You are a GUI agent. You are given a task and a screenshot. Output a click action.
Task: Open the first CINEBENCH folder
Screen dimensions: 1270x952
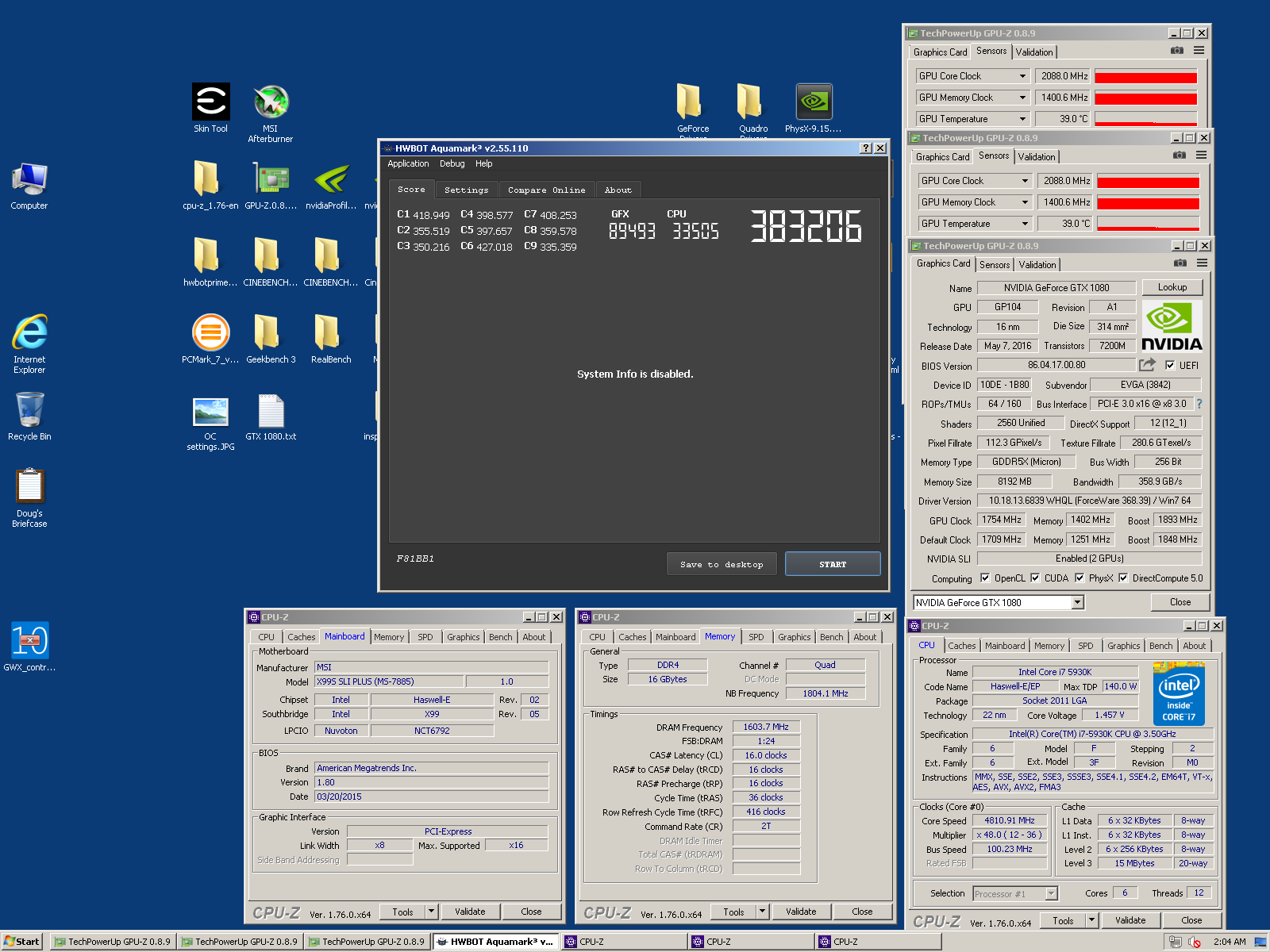[271, 261]
